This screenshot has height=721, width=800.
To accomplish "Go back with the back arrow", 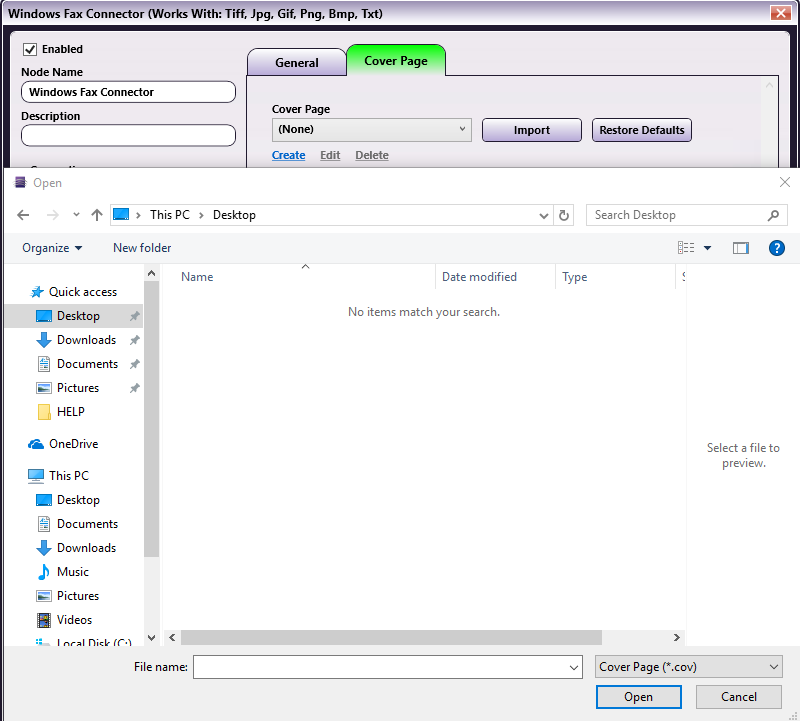I will tap(23, 215).
